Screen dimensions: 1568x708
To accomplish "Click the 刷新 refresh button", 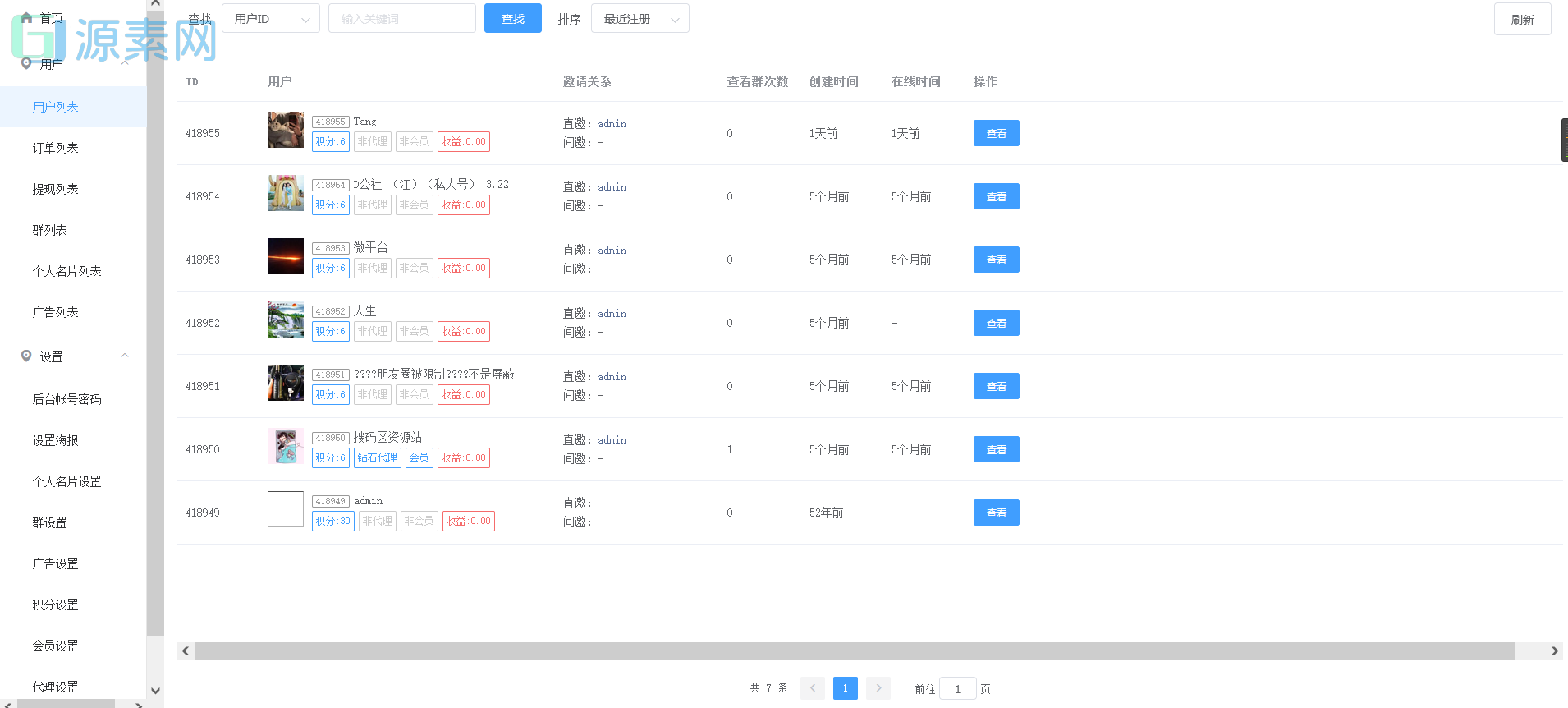I will pos(1521,20).
